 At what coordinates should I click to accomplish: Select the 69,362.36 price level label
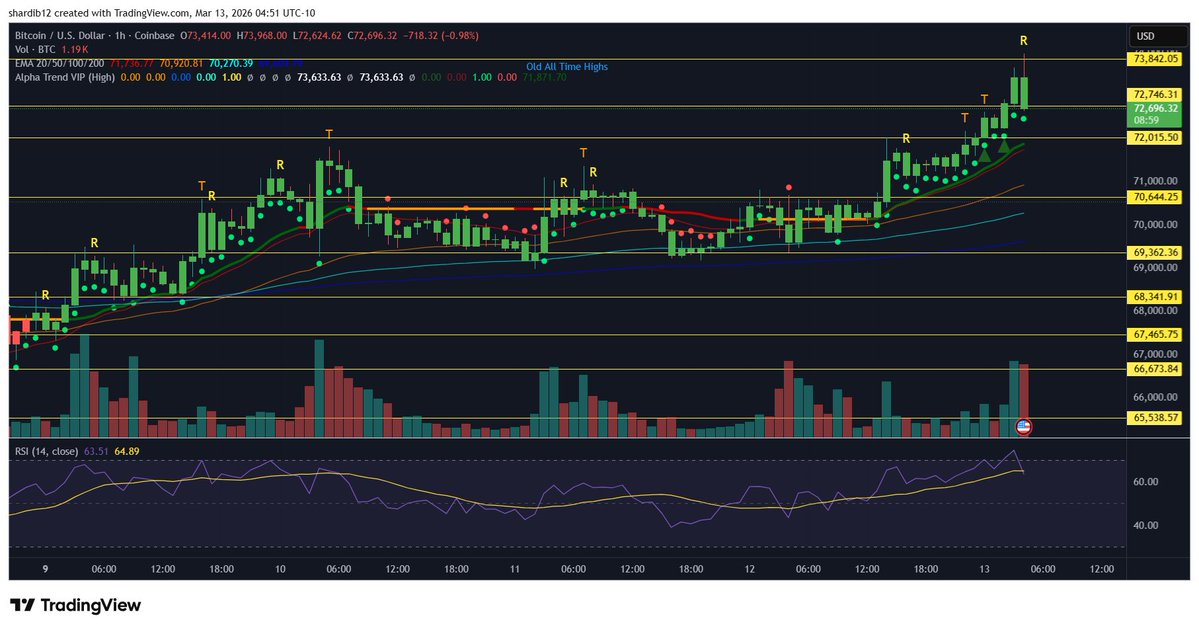1155,252
